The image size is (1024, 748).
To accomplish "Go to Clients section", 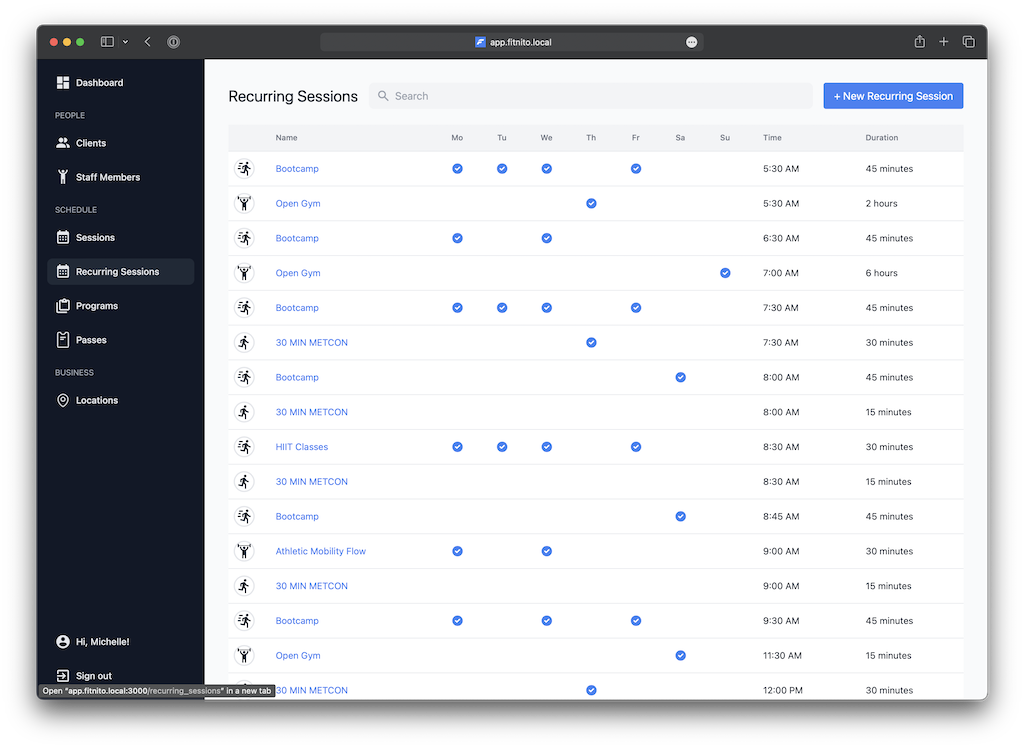I will point(121,143).
